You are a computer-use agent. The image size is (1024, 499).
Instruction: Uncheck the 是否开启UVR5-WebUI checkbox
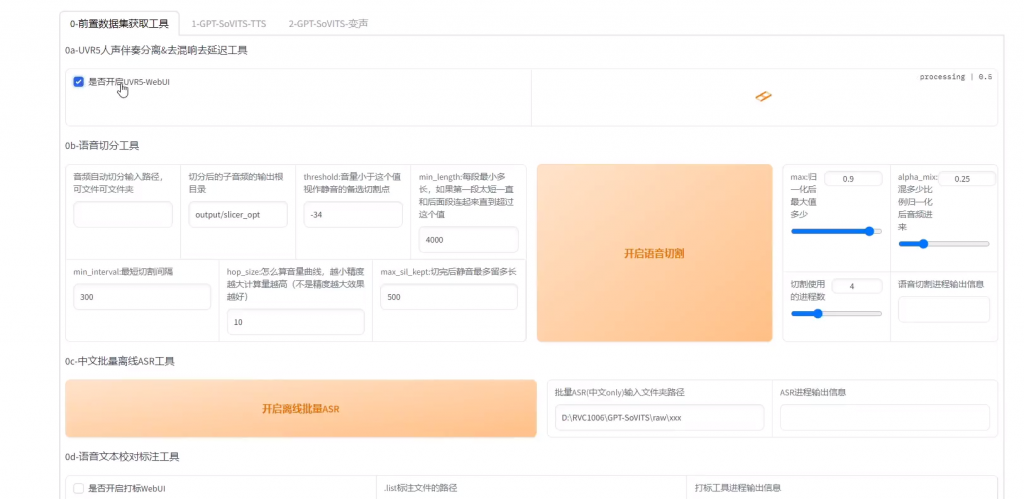[79, 82]
